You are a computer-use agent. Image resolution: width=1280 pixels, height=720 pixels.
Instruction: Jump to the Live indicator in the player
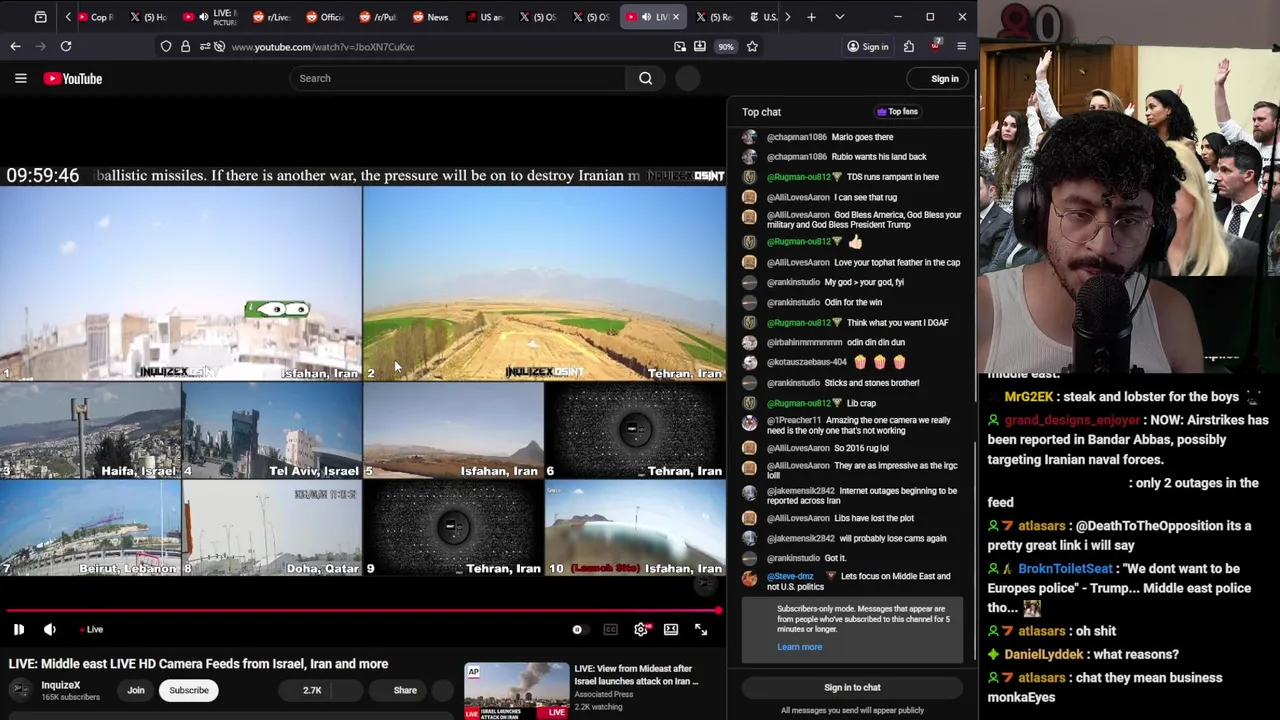(x=92, y=630)
